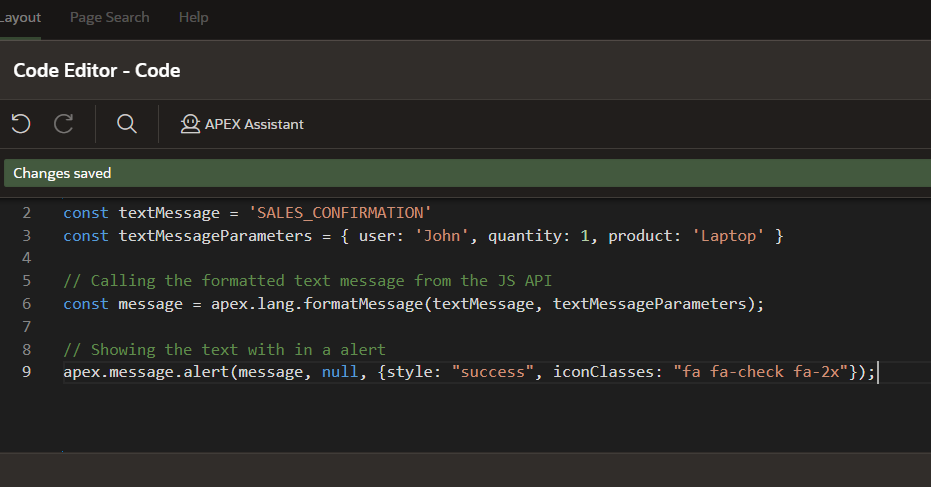Click the Redo arrow icon
Image resolution: width=931 pixels, height=487 pixels.
point(63,124)
